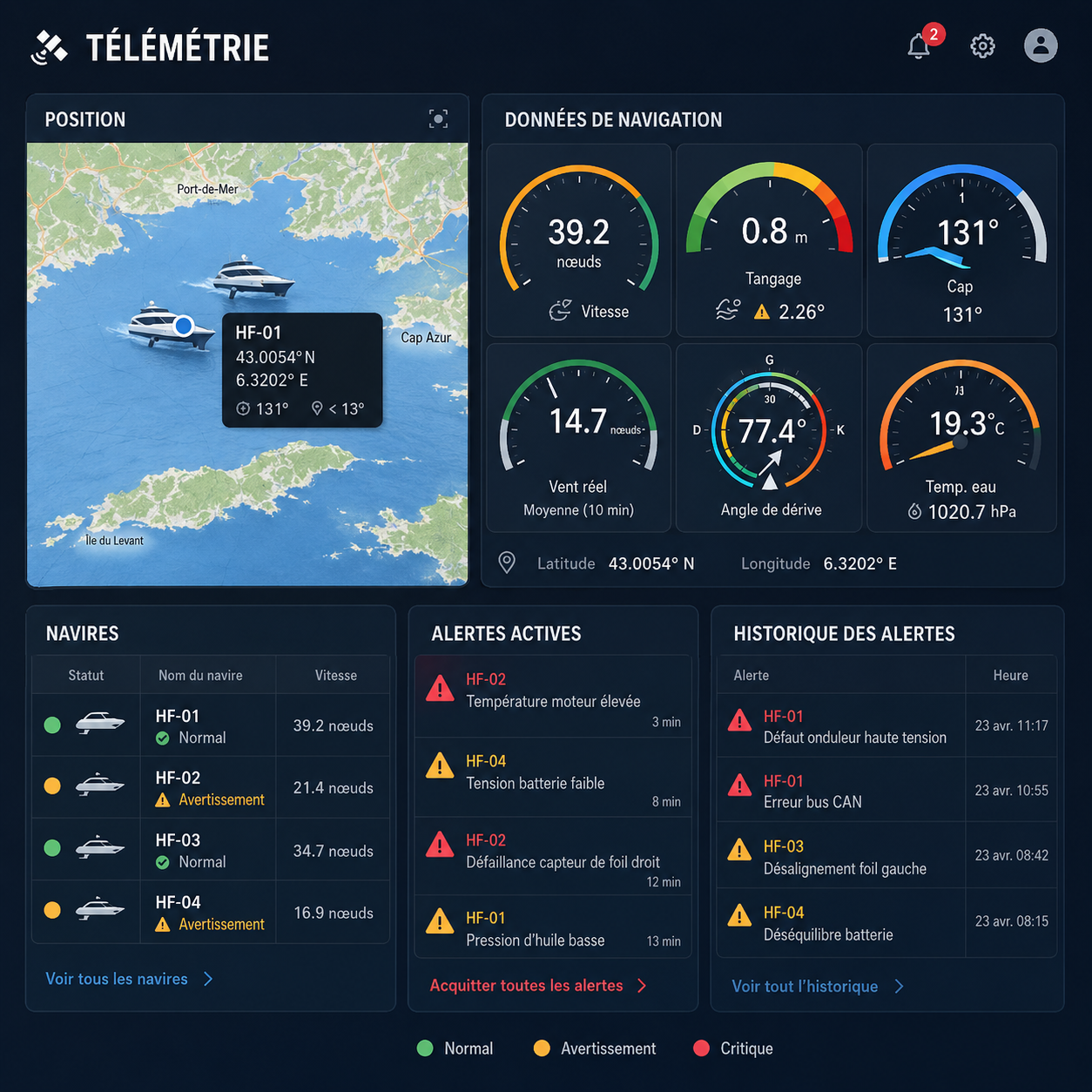Click HF-01 green status dot
The width and height of the screenshot is (1092, 1092).
52,725
